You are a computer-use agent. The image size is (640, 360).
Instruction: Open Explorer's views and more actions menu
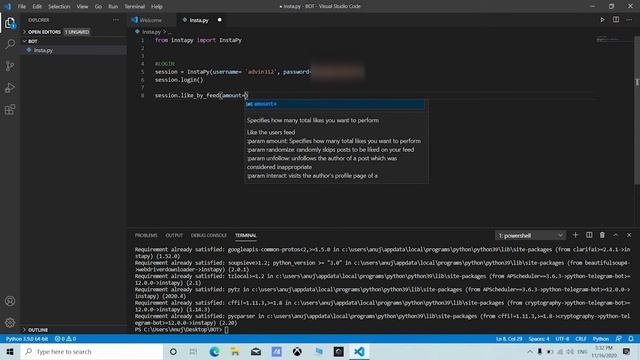[116, 20]
